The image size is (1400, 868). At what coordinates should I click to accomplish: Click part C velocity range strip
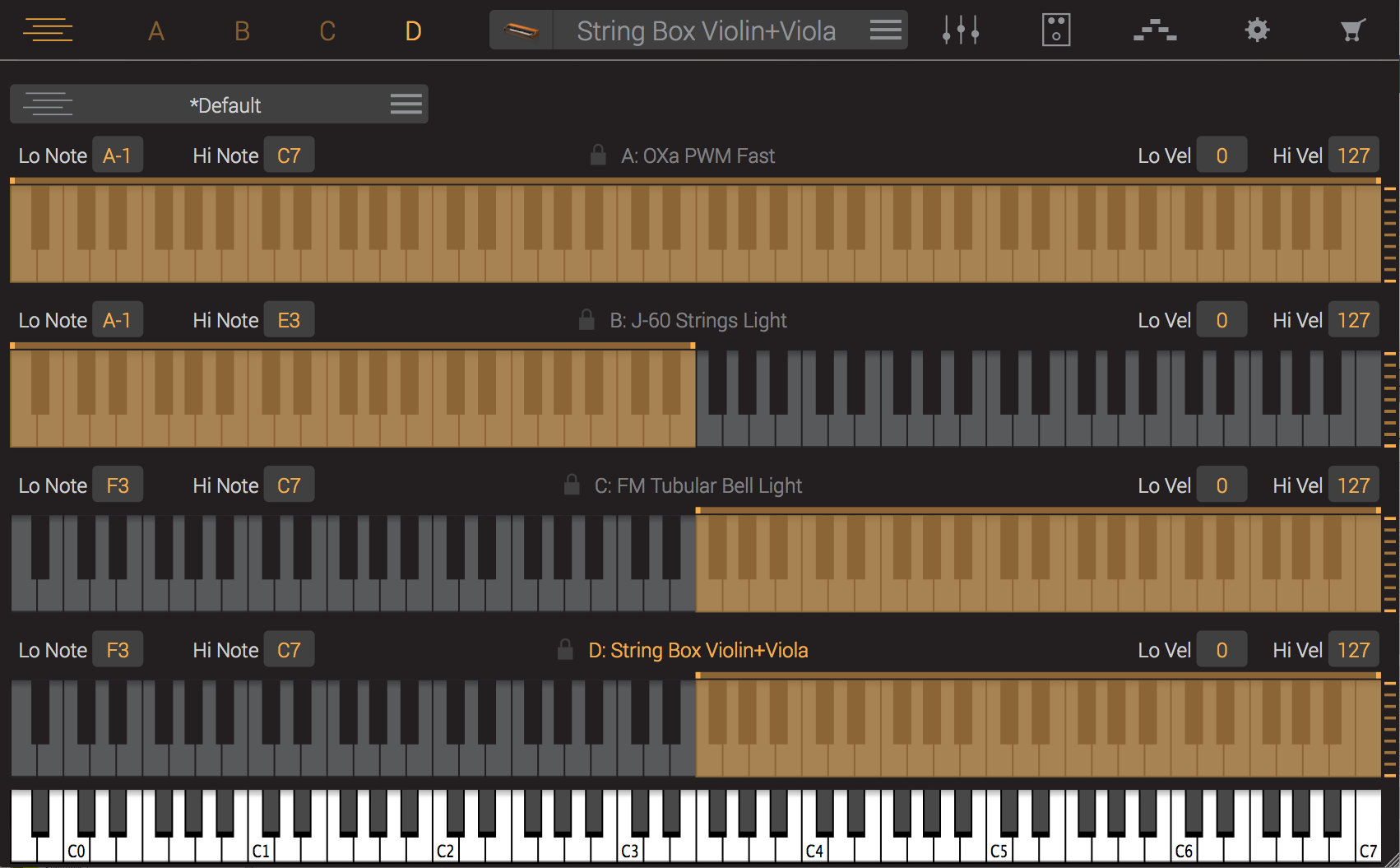tap(1390, 564)
